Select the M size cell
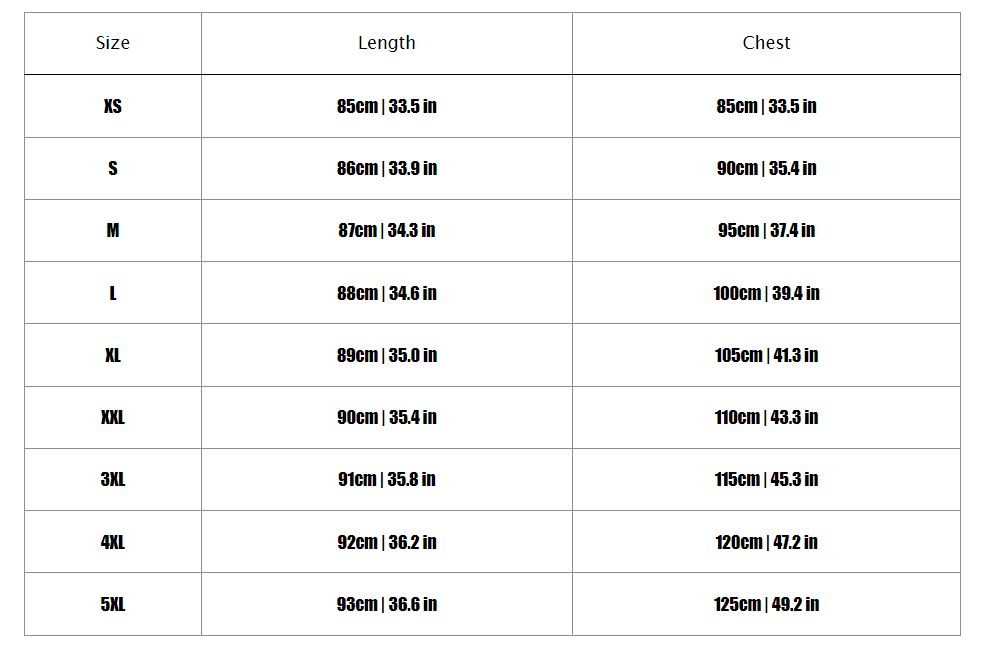 click(x=113, y=230)
